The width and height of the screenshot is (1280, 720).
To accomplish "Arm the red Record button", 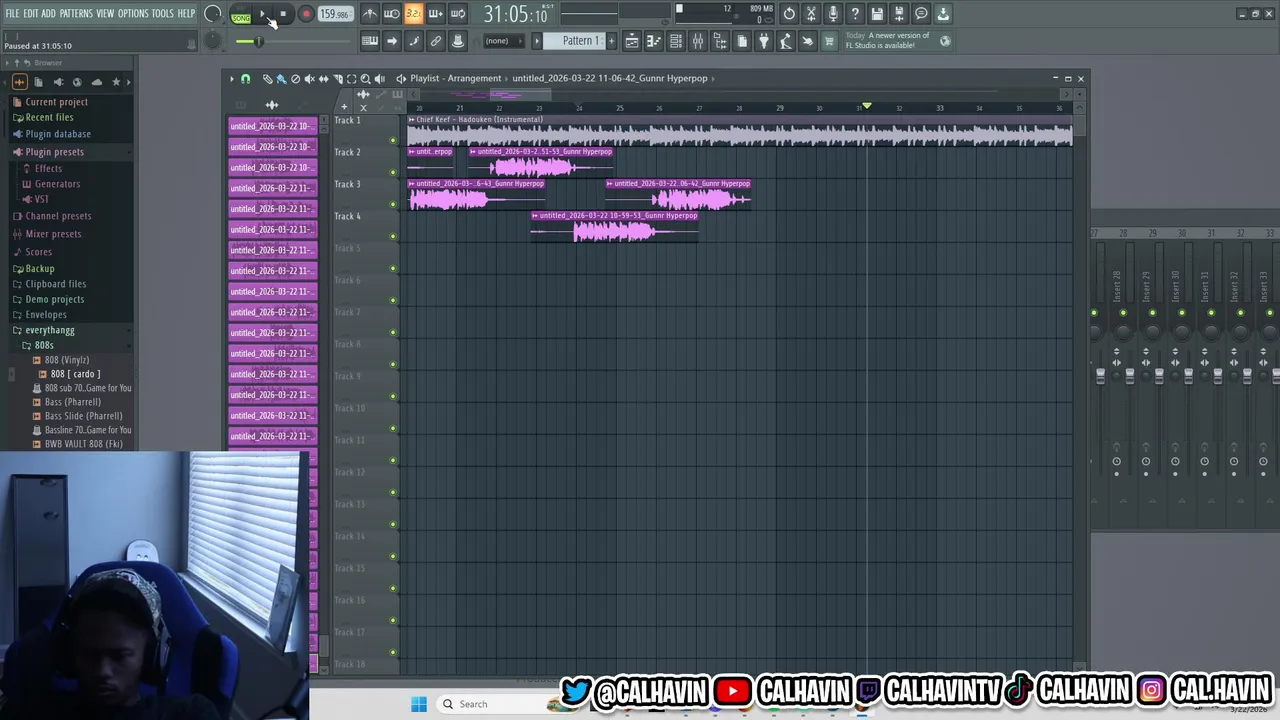I will tap(306, 14).
